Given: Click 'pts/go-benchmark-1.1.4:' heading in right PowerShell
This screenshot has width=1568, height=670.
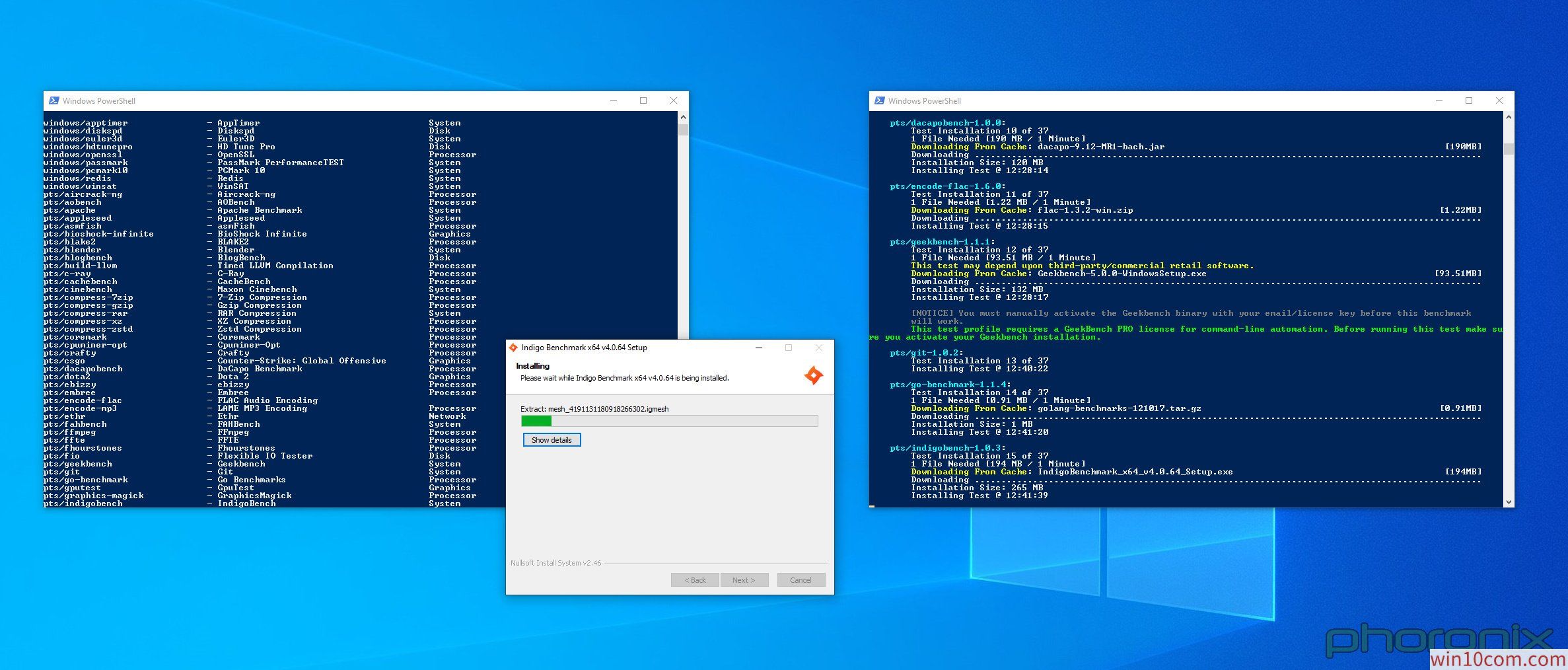Looking at the screenshot, I should [x=950, y=385].
